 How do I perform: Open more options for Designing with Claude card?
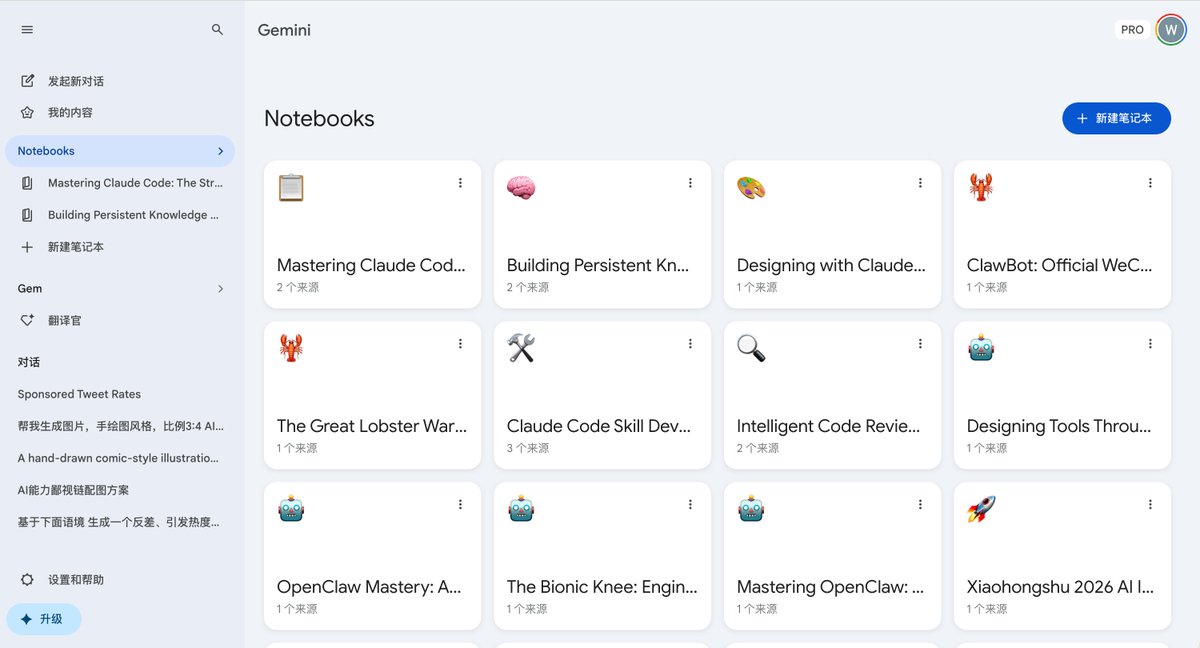point(920,183)
